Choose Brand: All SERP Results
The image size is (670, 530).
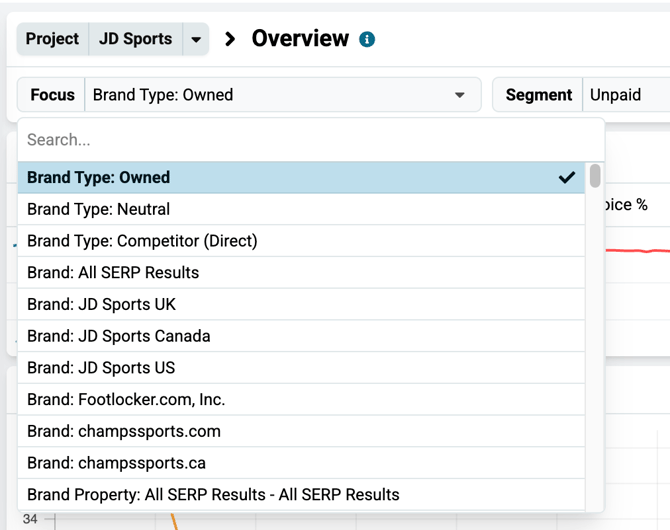301,273
